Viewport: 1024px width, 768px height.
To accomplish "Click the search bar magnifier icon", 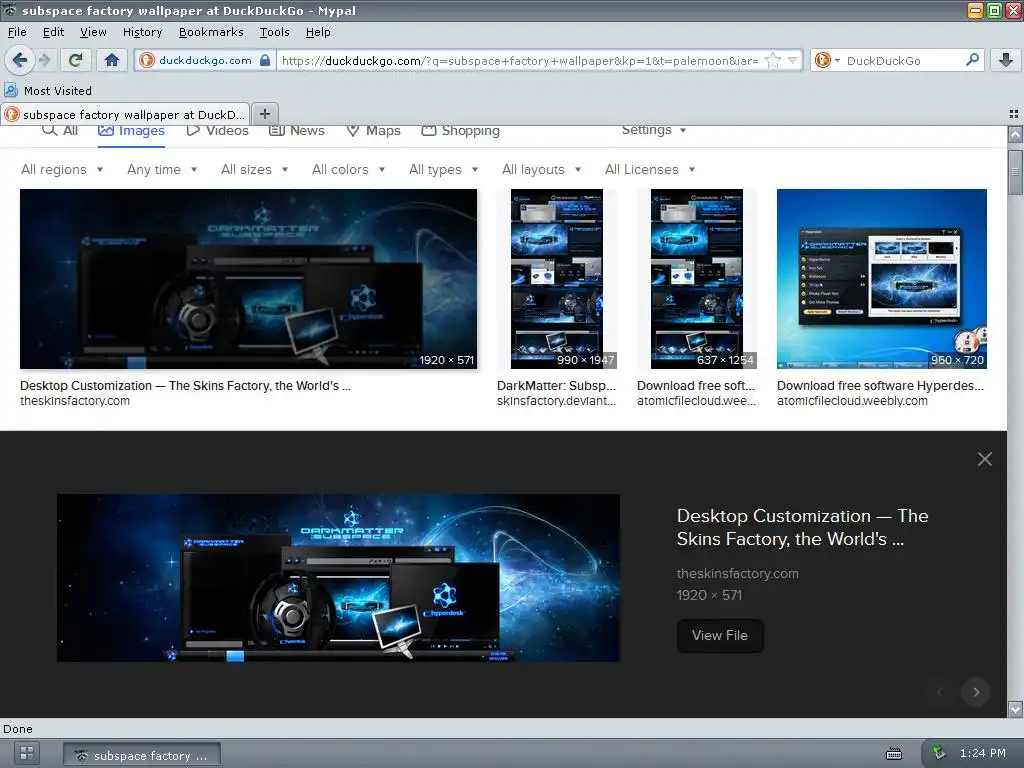I will [x=972, y=60].
